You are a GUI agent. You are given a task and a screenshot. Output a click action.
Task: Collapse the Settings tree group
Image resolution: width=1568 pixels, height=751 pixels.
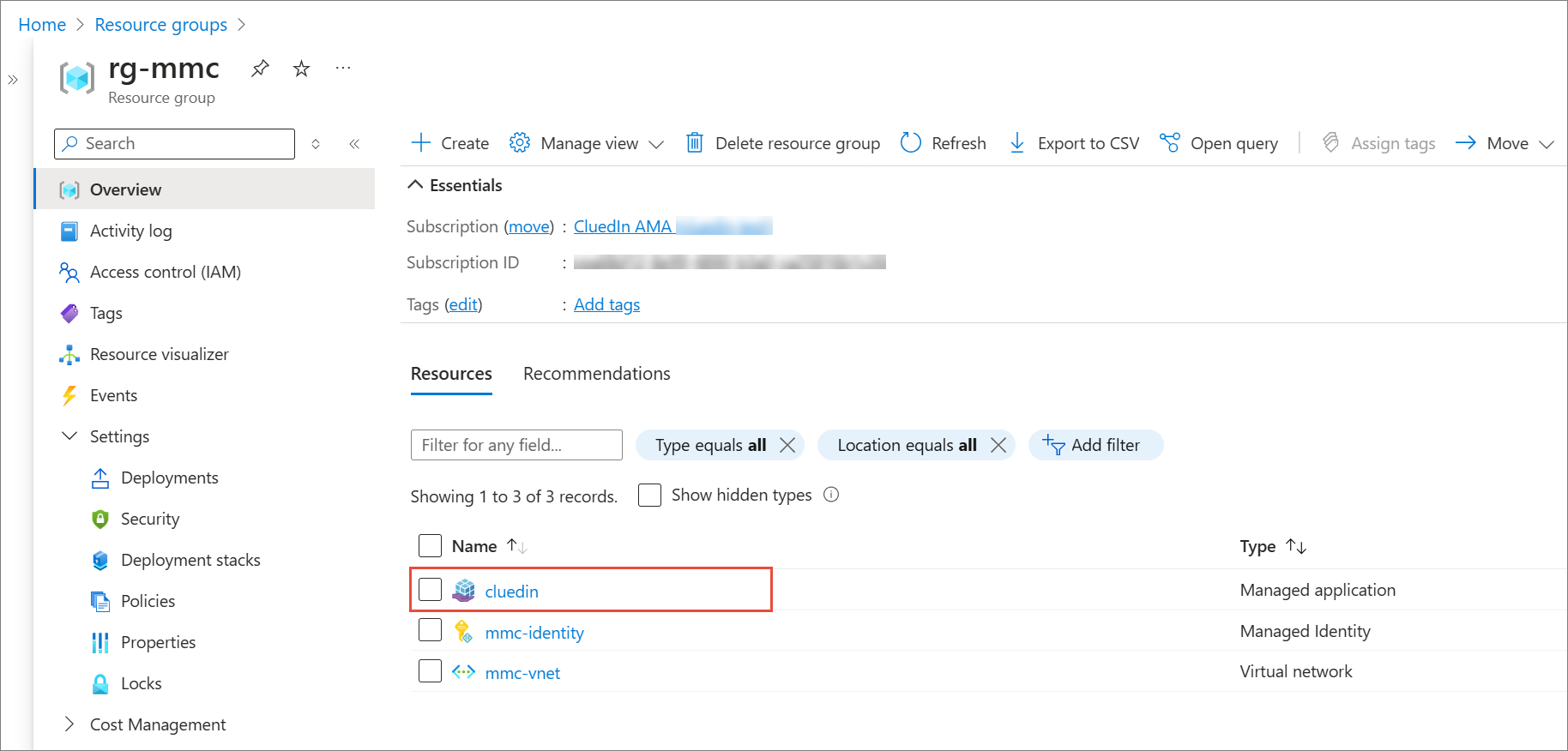[69, 436]
